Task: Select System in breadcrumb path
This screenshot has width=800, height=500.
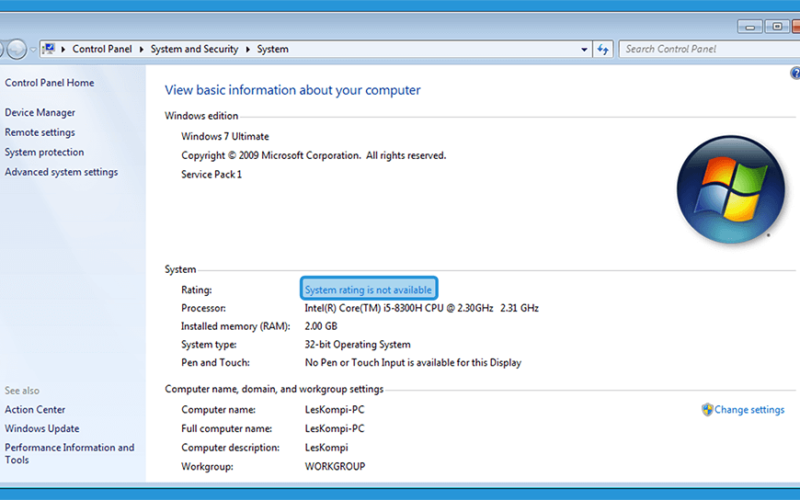Action: coord(272,49)
